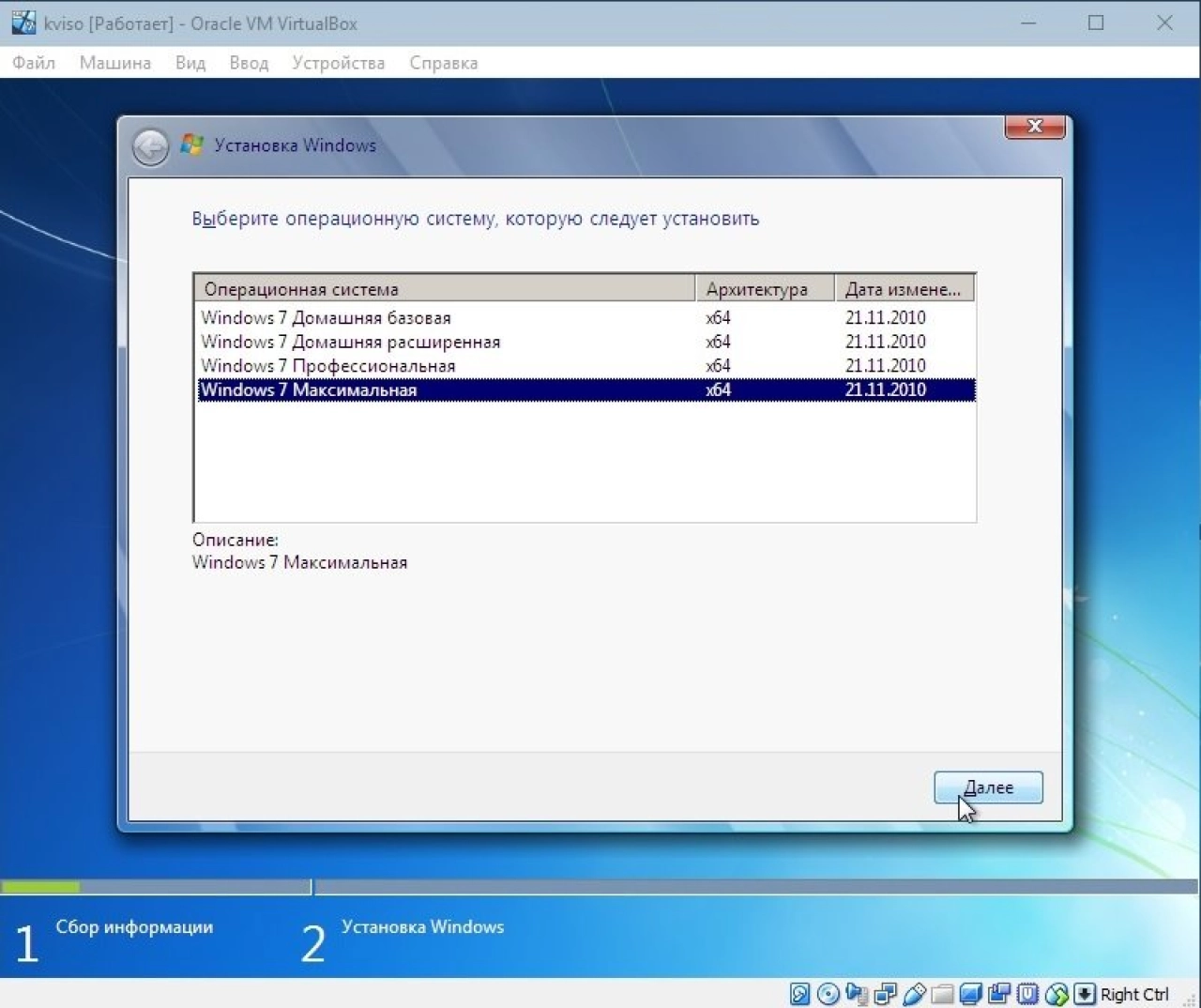The image size is (1201, 1008).
Task: Select Windows 7 Максимальная row
Action: (585, 389)
